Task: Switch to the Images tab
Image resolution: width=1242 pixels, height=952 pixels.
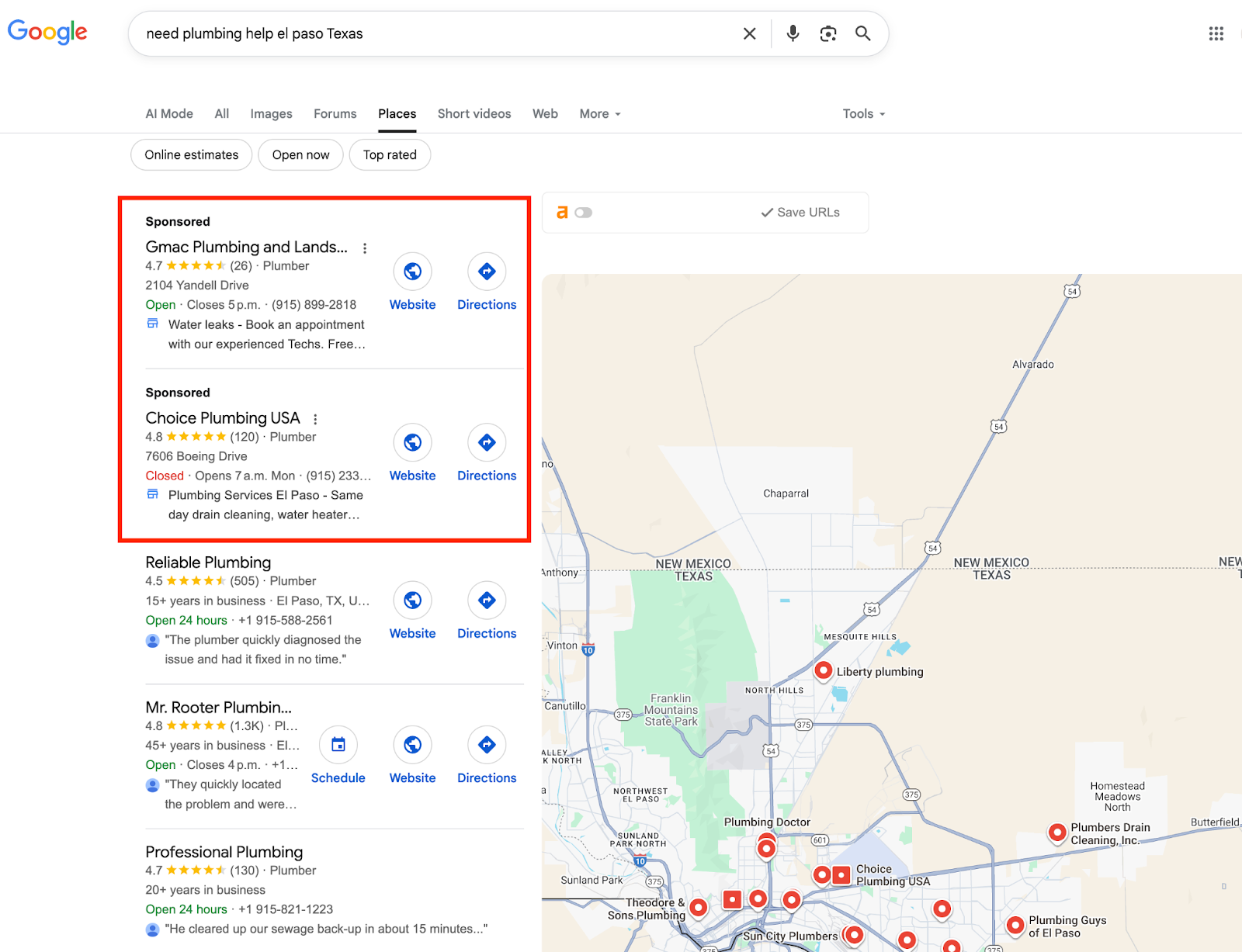Action: [271, 114]
